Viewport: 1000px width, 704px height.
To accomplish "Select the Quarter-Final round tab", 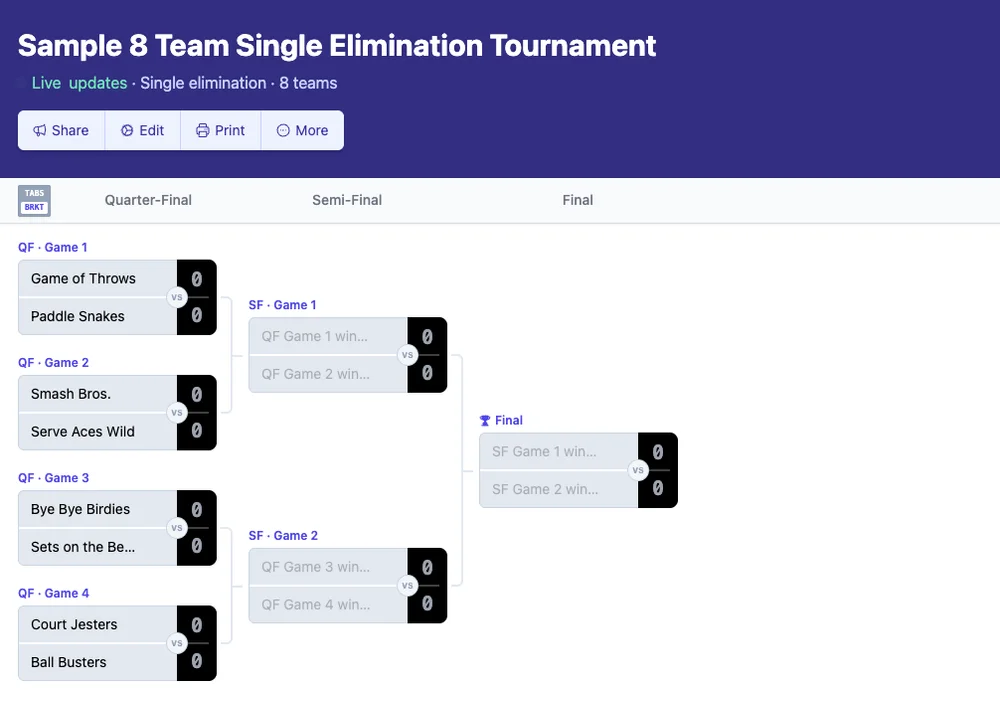I will [148, 200].
